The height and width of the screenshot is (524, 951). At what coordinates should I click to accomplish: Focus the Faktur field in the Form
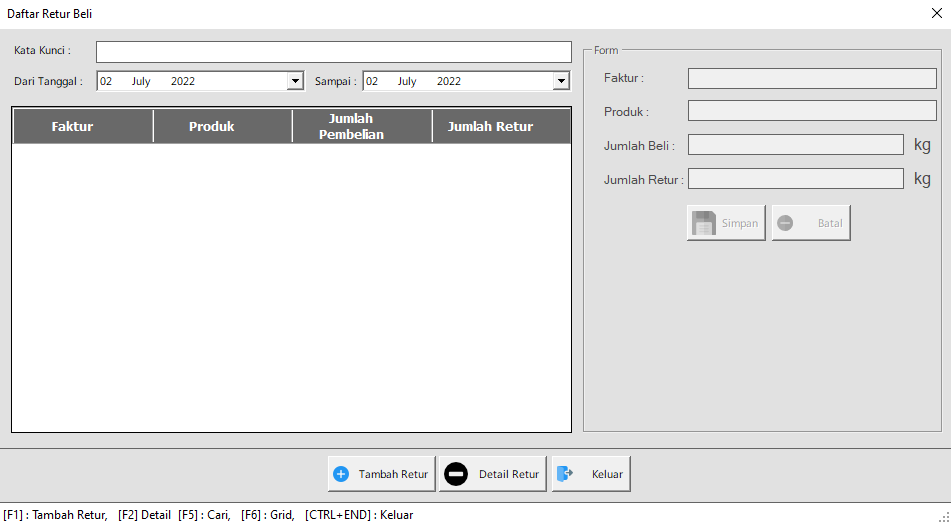click(811, 78)
